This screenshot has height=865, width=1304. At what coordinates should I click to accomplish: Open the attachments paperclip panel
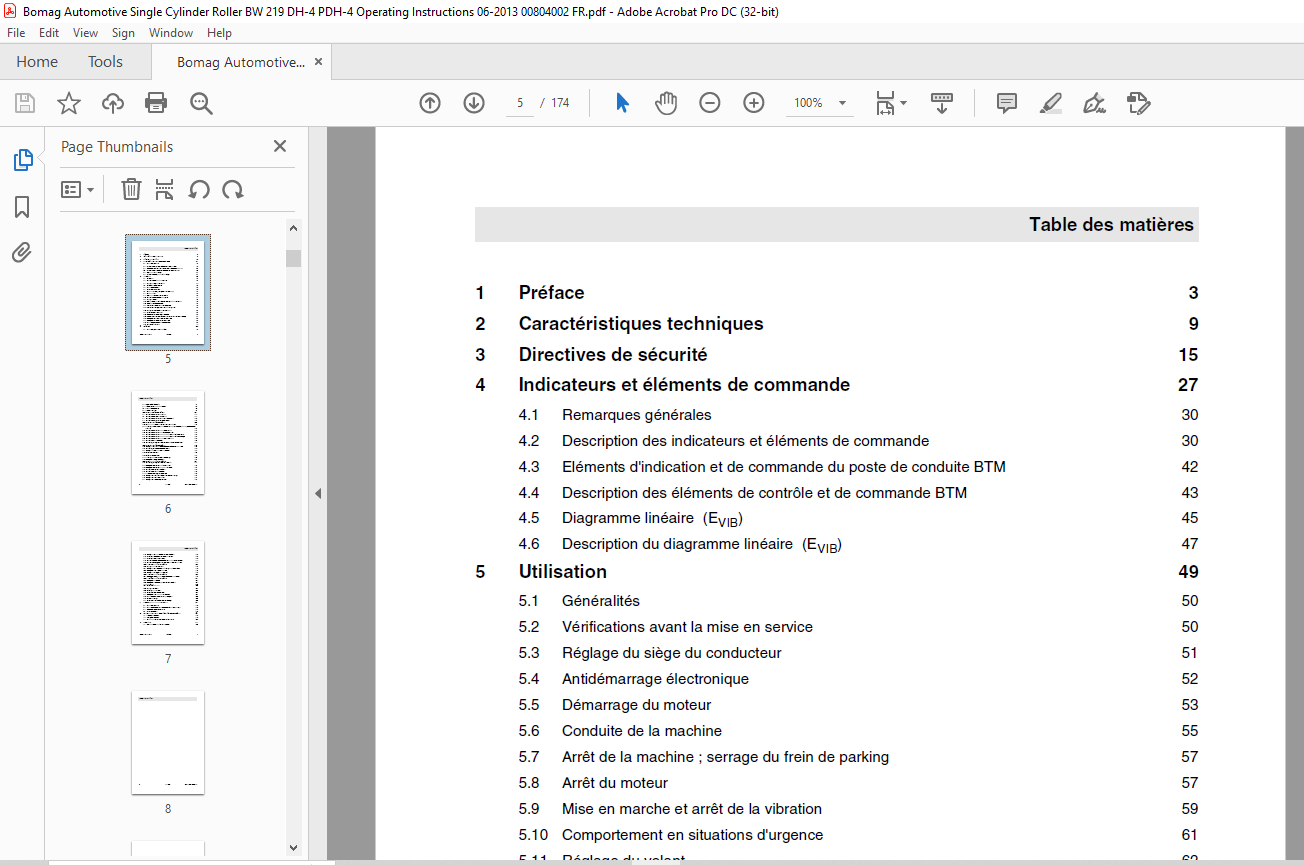22,252
